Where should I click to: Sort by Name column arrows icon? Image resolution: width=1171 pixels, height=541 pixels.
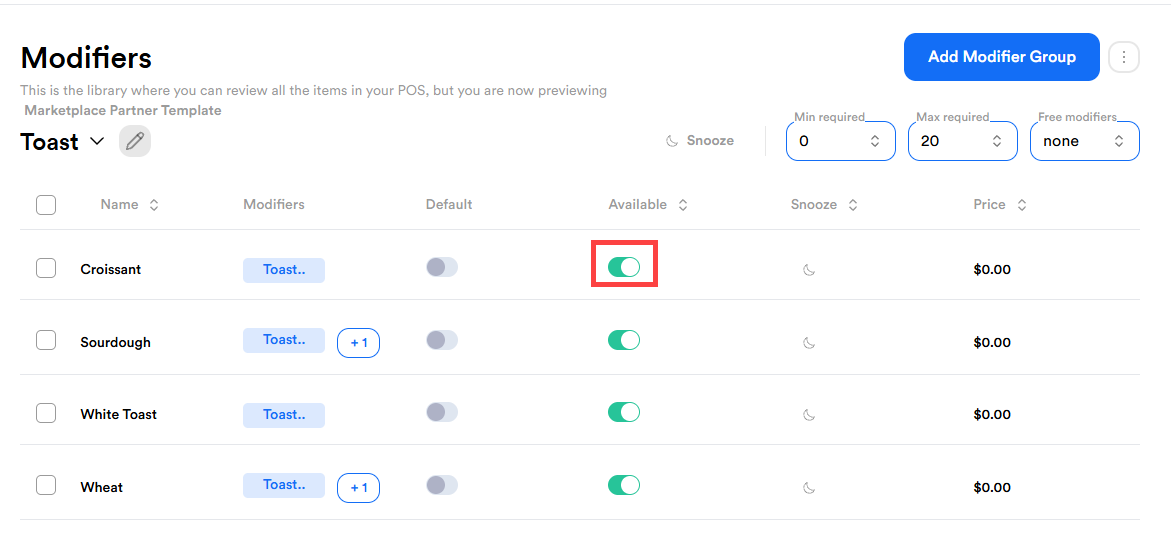(154, 205)
